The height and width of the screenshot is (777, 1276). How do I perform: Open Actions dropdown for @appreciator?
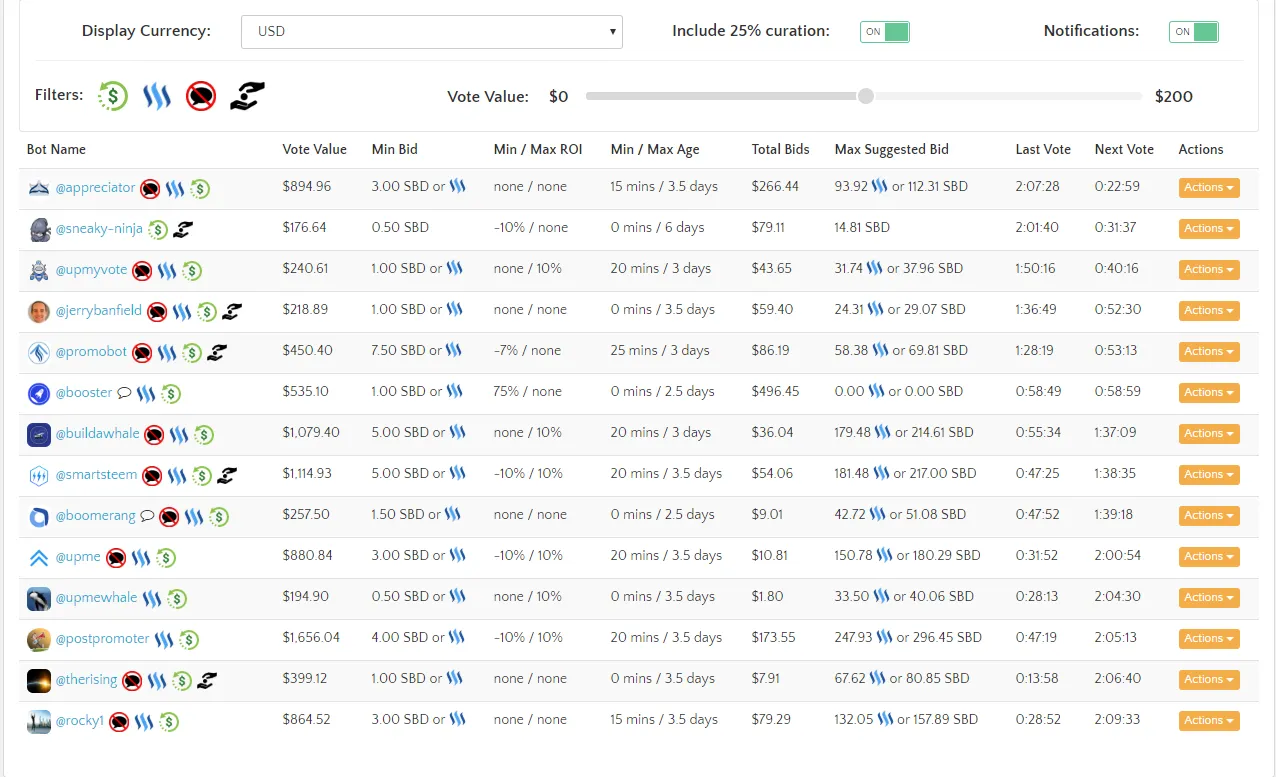(x=1209, y=188)
